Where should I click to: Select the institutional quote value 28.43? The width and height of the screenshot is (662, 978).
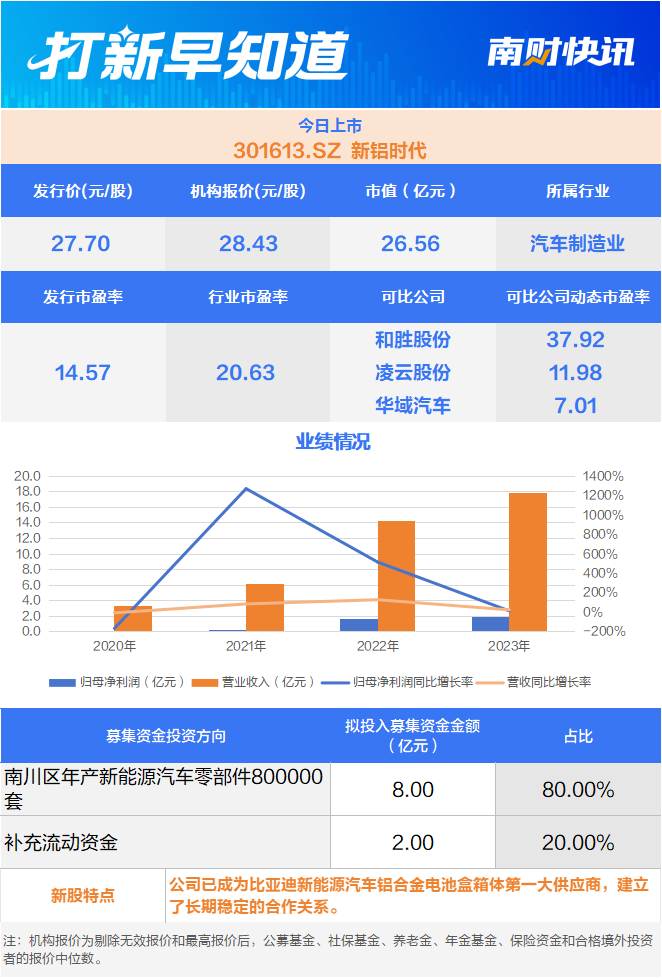(248, 243)
